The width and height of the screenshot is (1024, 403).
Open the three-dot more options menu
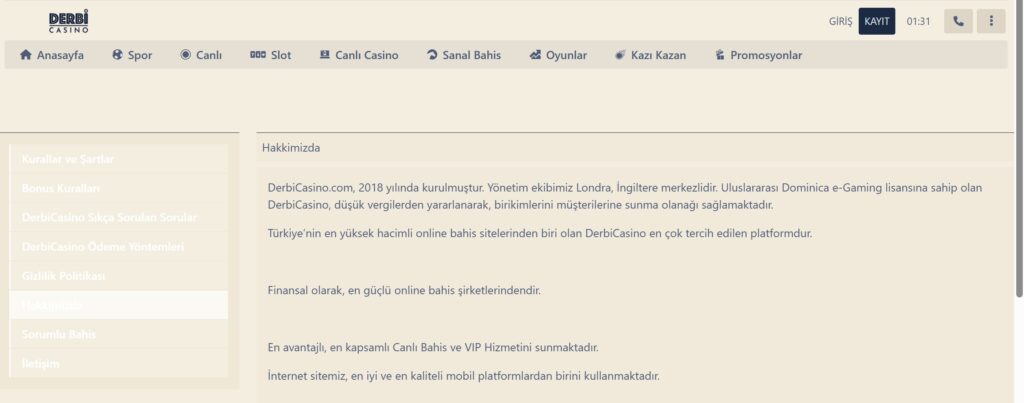pyautogui.click(x=991, y=21)
